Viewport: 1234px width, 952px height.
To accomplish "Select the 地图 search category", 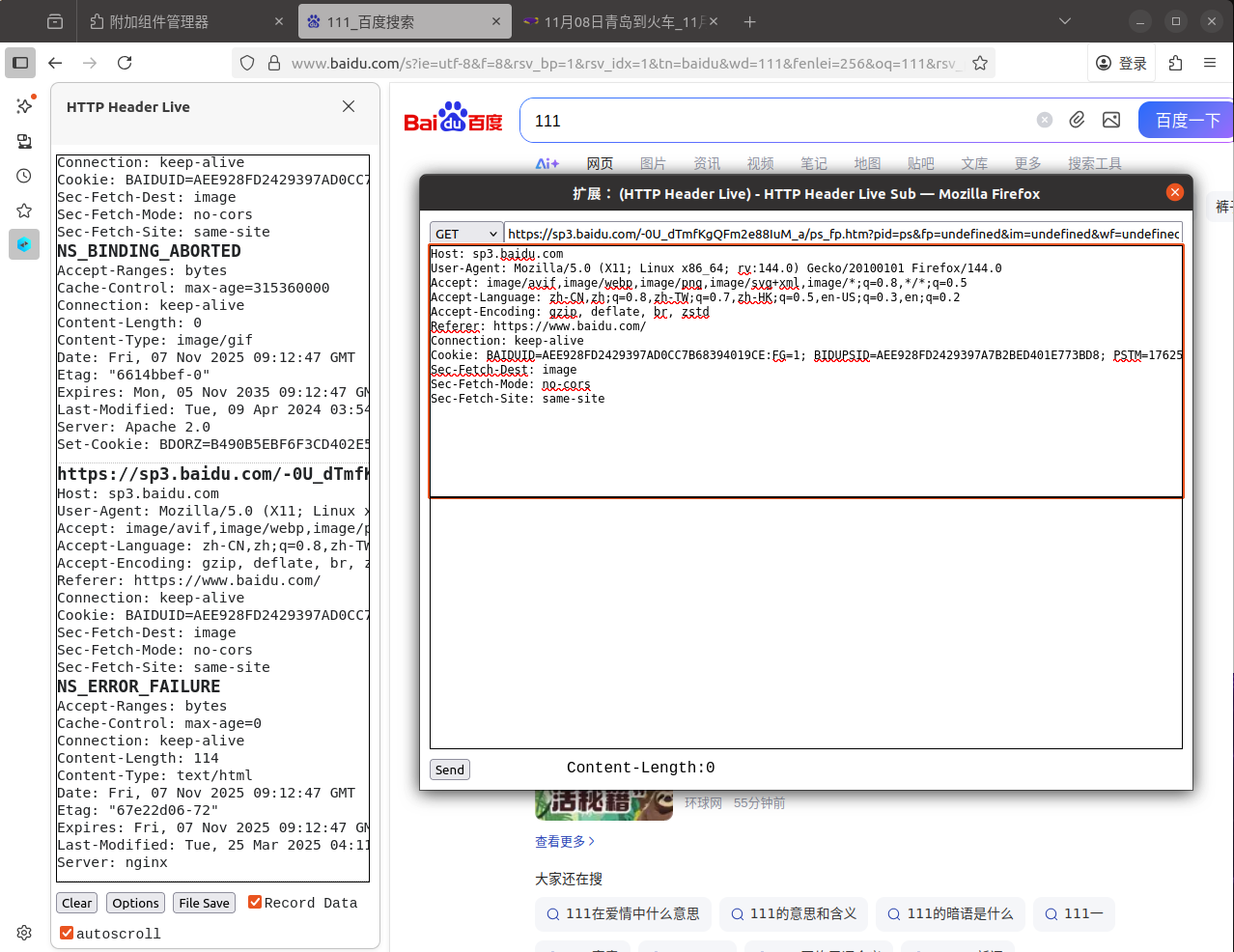I will tap(867, 163).
